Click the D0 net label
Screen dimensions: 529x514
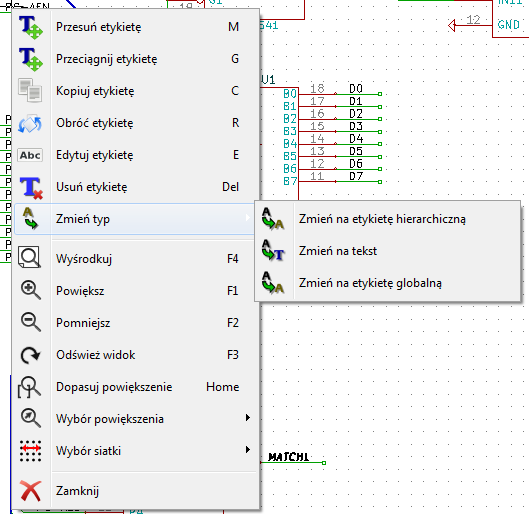click(x=356, y=89)
